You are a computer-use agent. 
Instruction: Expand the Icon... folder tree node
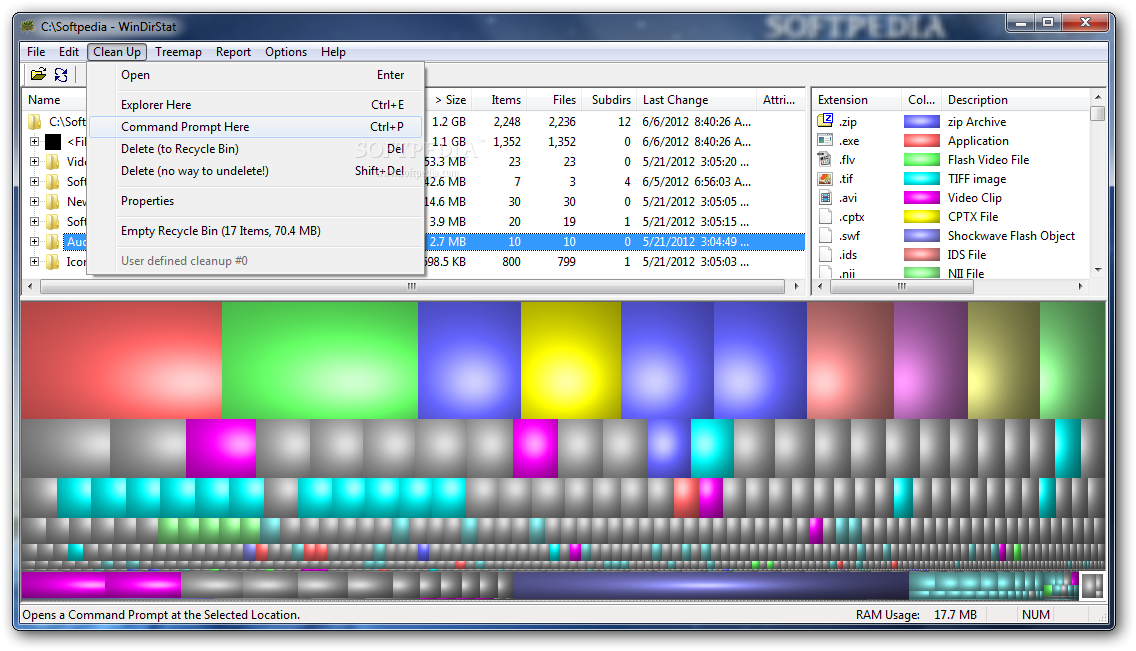[x=34, y=261]
